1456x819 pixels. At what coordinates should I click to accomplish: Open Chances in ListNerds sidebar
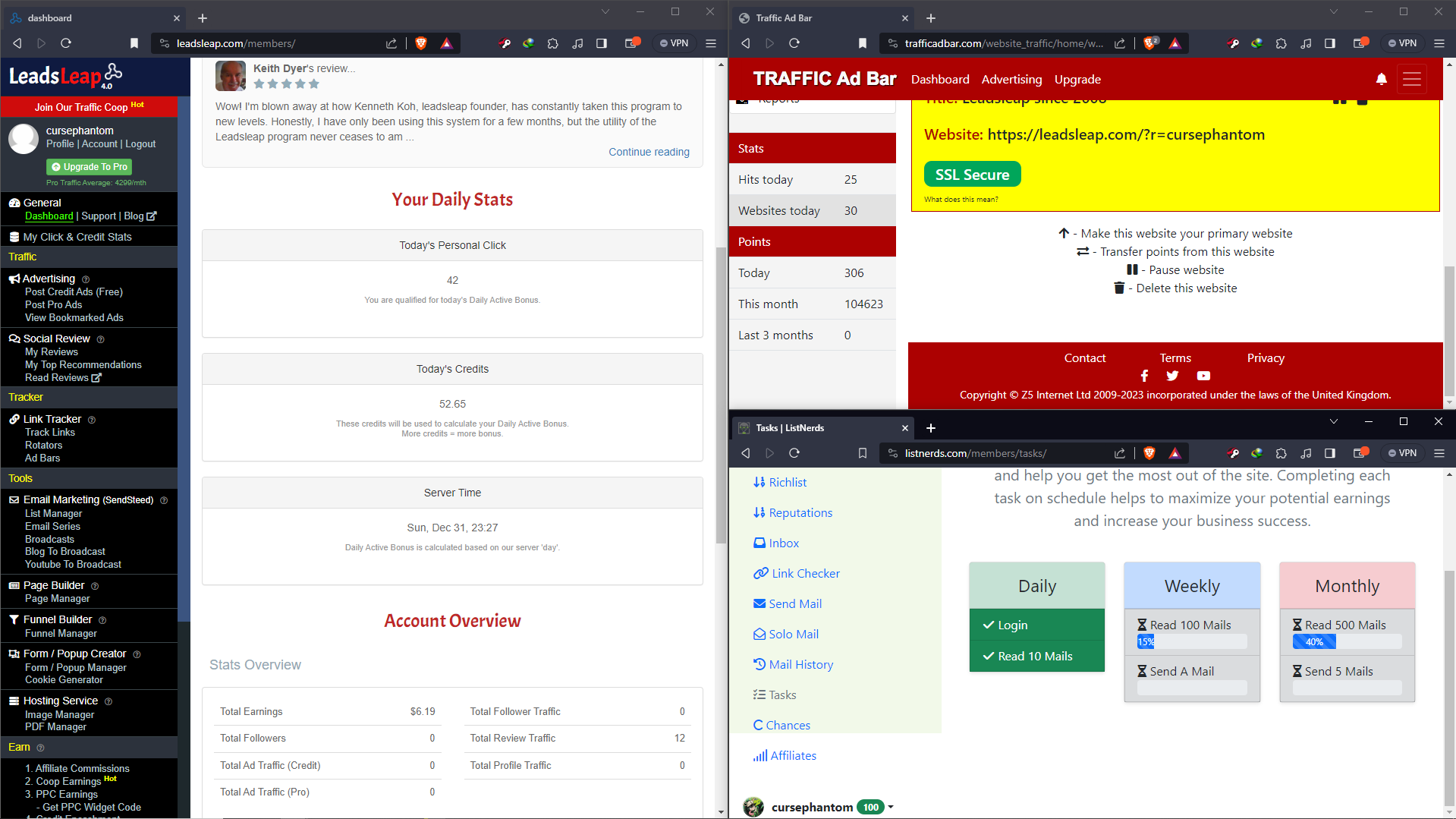(x=781, y=725)
